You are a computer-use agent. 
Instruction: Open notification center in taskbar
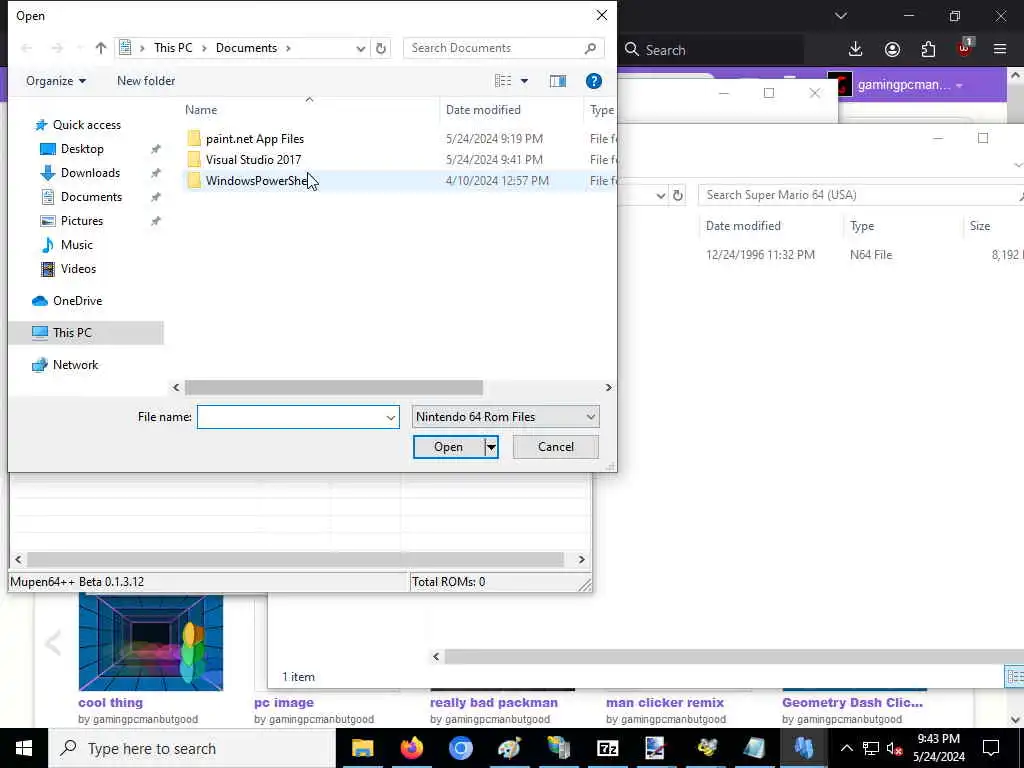tap(991, 748)
